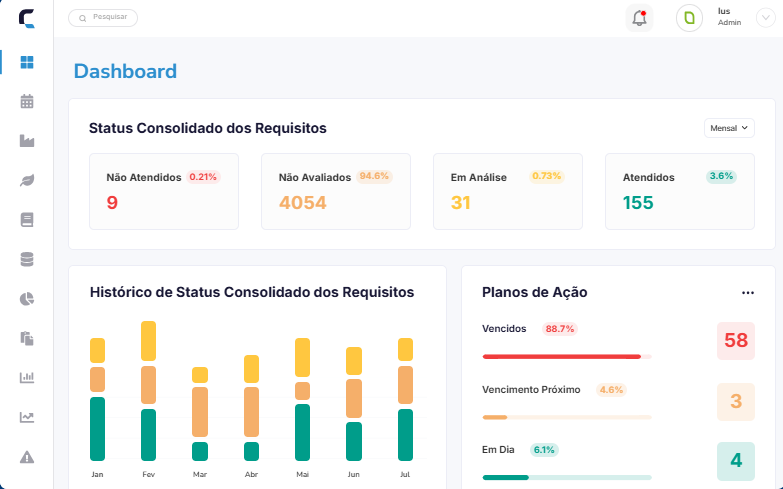This screenshot has width=783, height=489.
Task: Expand the user account chevron menu
Action: (x=766, y=18)
